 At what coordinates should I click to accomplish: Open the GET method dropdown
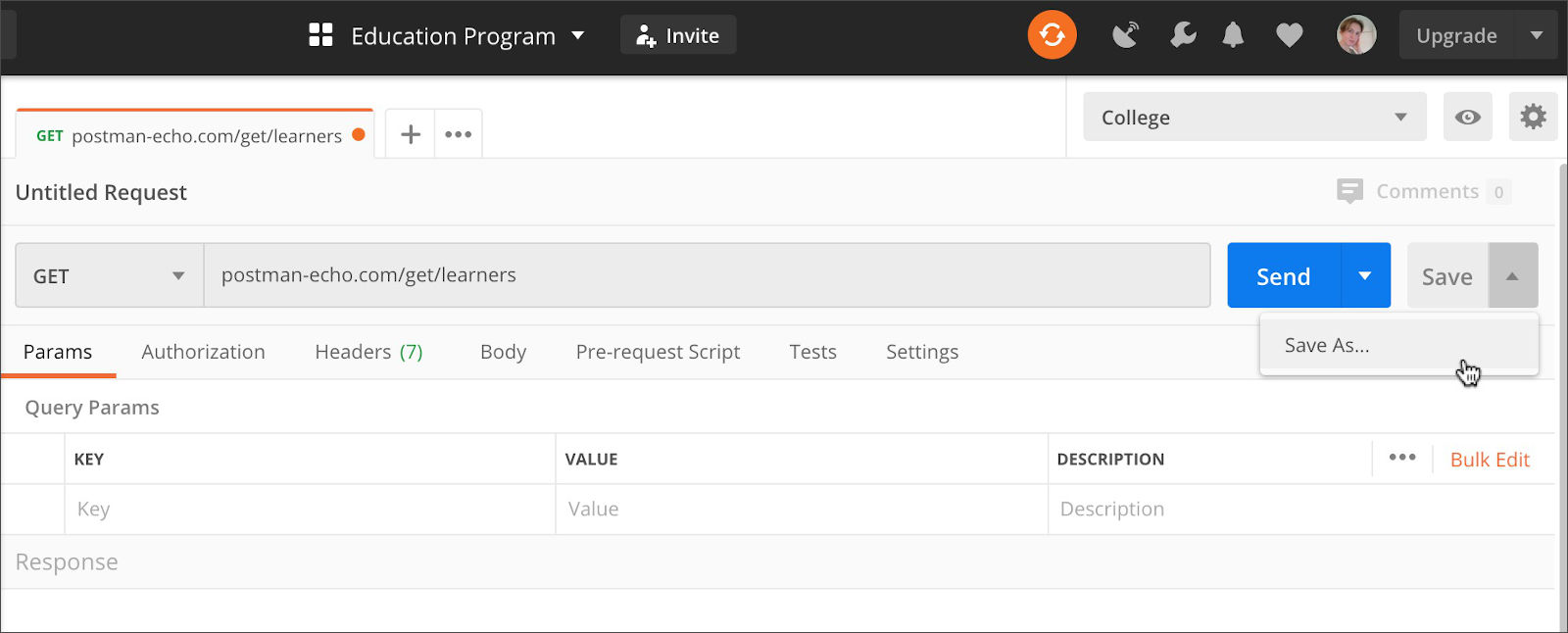click(109, 276)
